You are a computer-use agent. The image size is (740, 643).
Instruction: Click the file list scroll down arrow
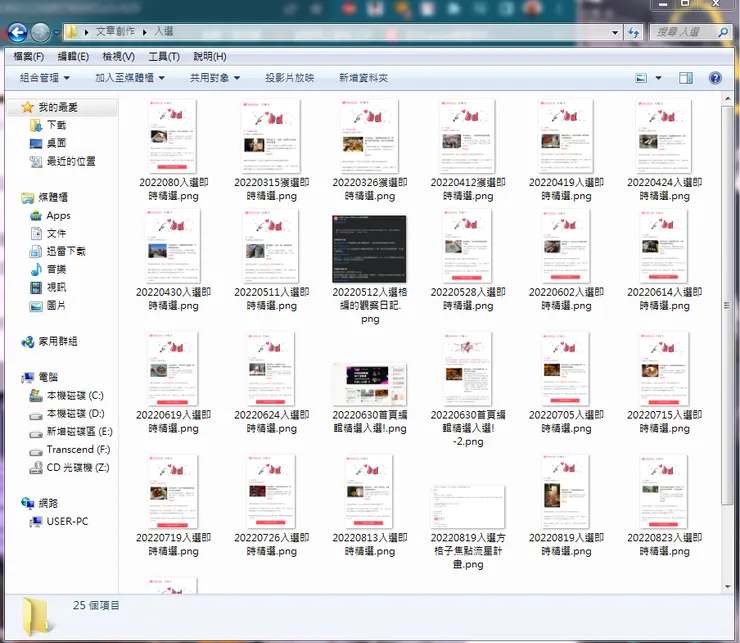click(727, 587)
